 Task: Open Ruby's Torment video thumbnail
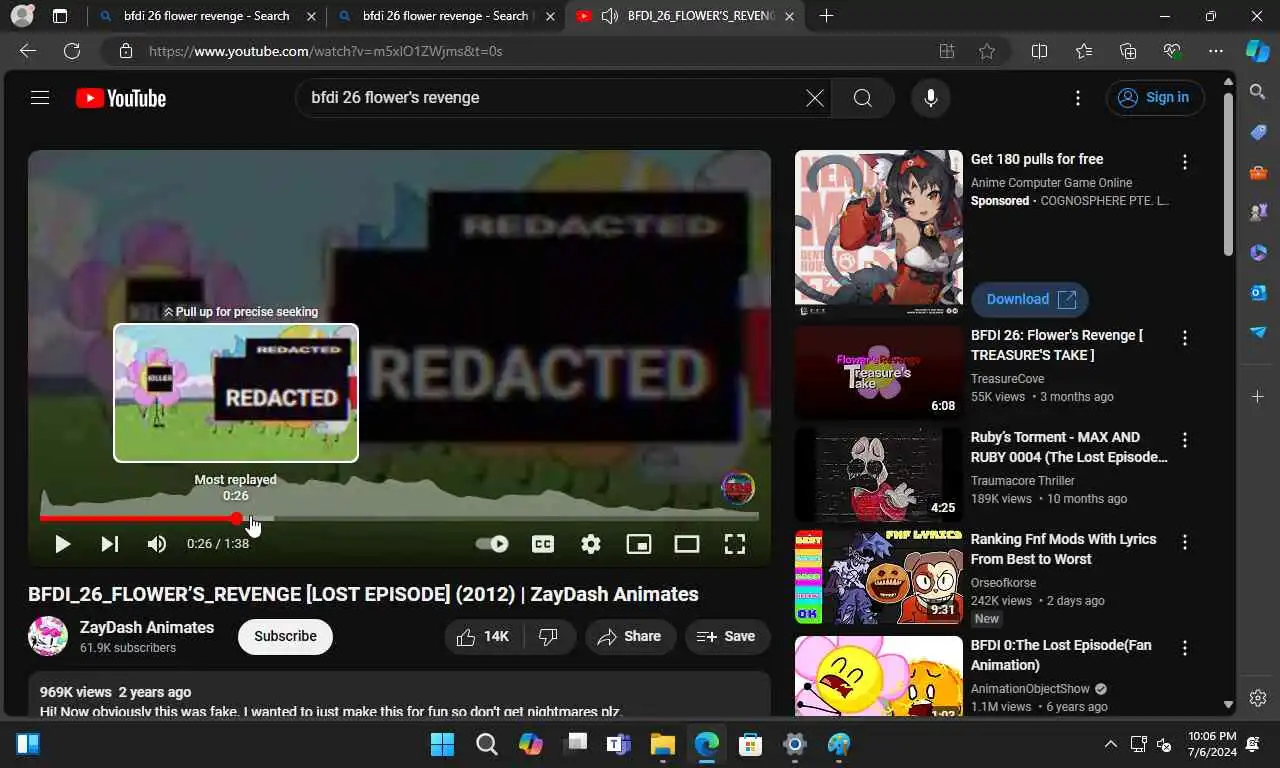tap(879, 474)
